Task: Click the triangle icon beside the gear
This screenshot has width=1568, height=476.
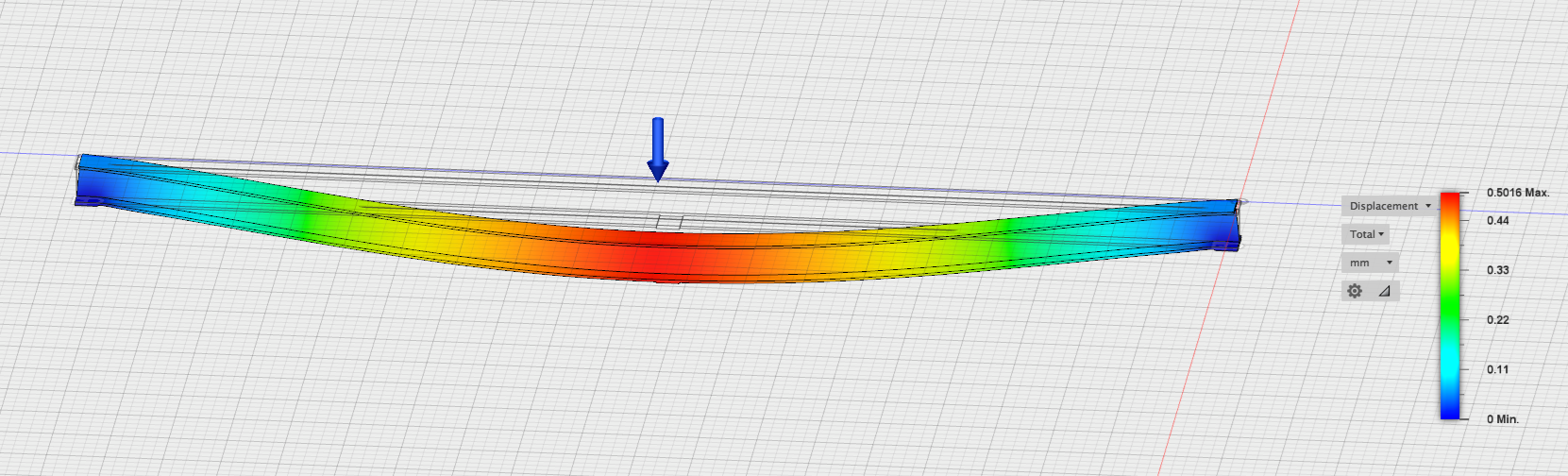Action: click(x=1384, y=291)
